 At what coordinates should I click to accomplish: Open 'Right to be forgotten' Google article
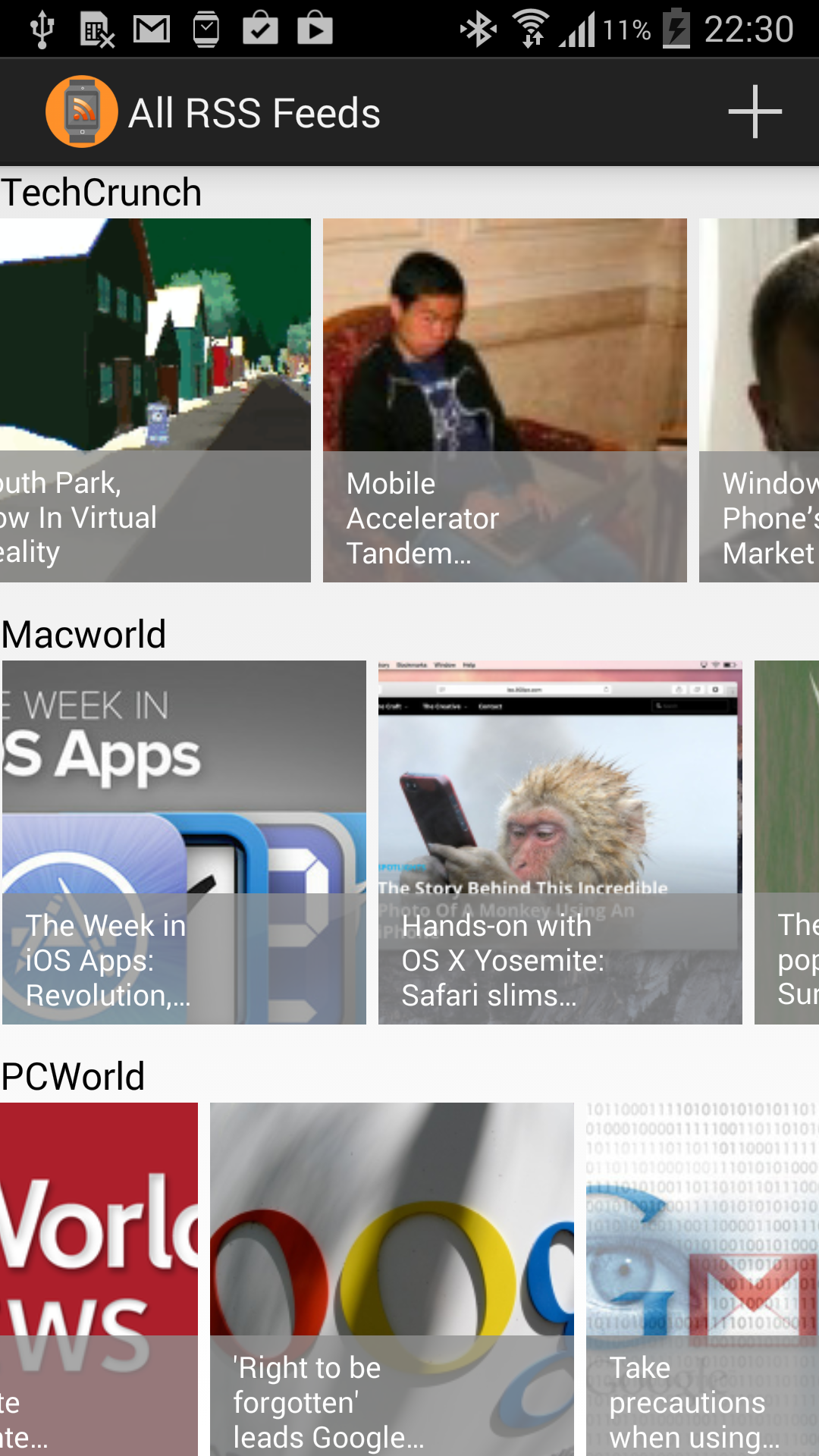(x=392, y=1279)
